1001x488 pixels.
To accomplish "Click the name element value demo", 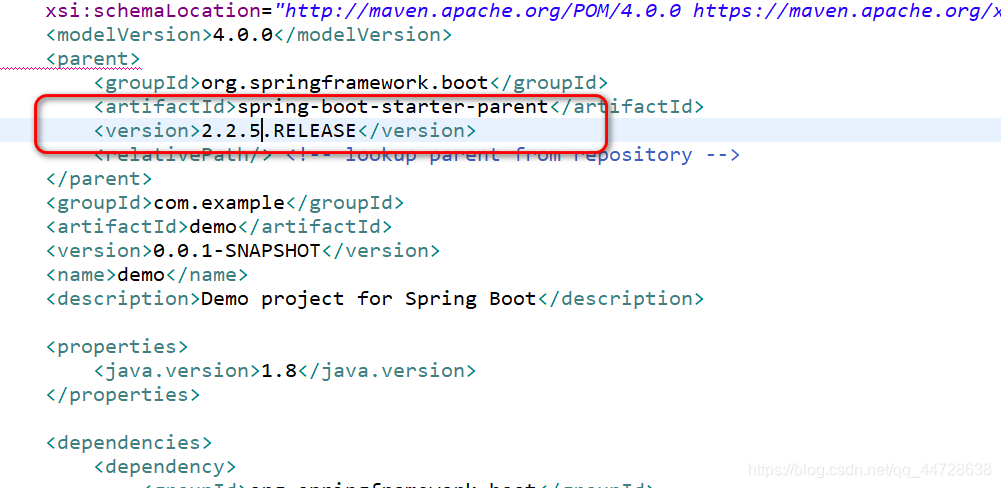I will pos(141,275).
